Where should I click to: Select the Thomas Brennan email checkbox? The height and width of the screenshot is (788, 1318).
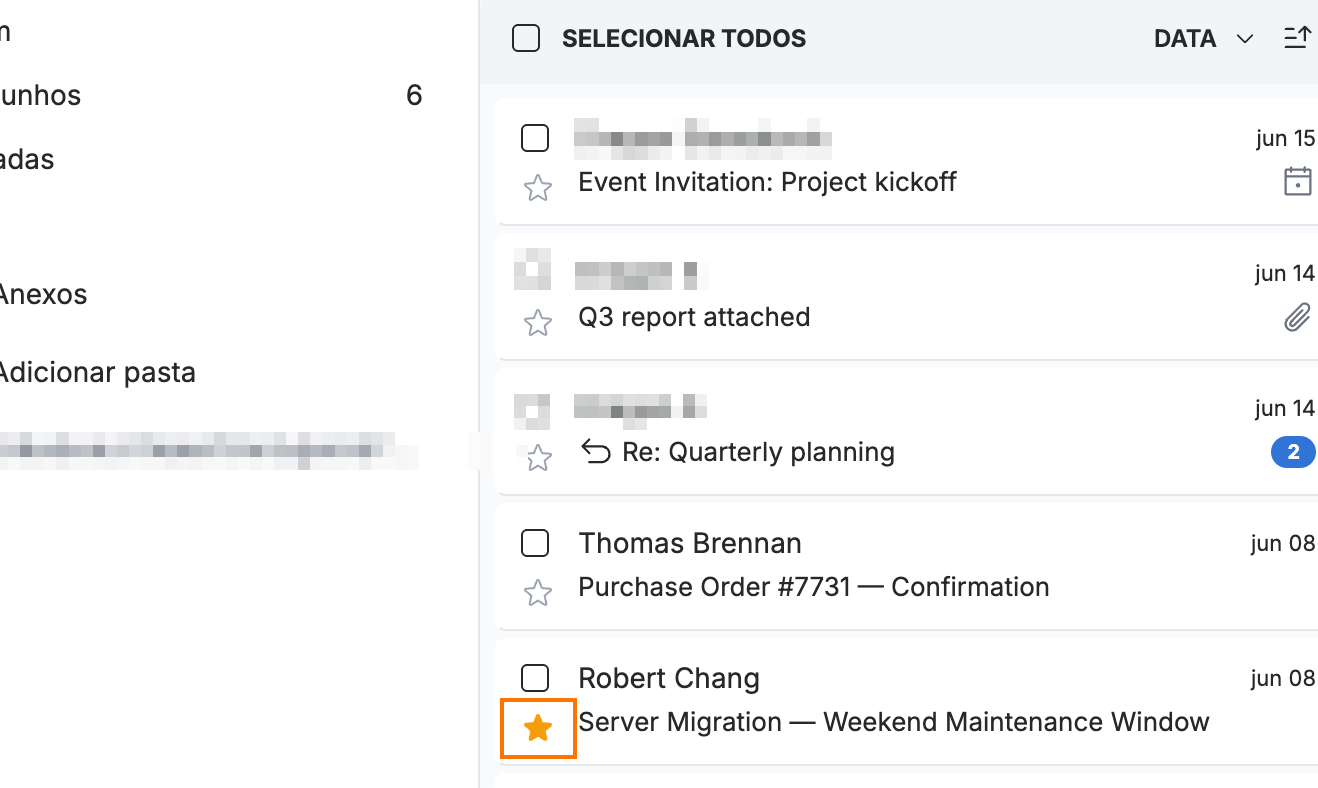535,543
